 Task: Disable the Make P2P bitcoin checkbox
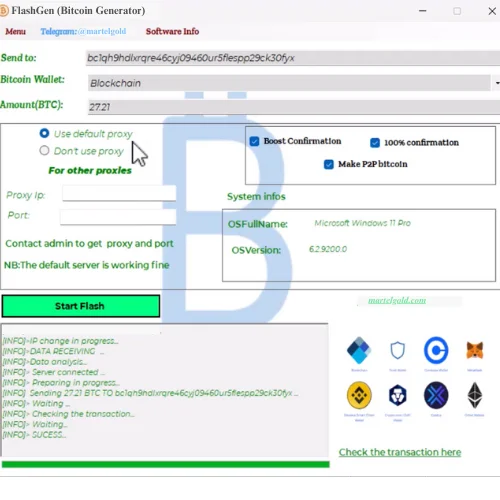[329, 164]
